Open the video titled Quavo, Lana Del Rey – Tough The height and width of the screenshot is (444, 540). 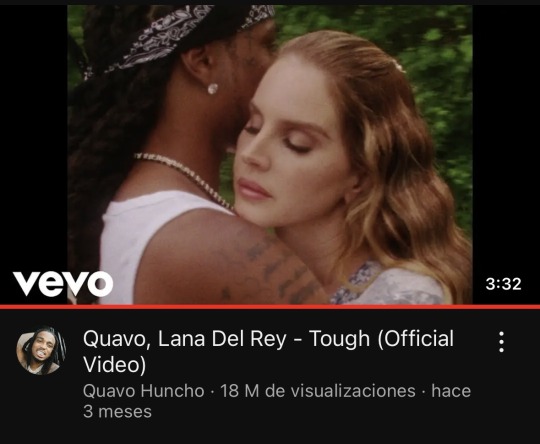click(x=269, y=351)
